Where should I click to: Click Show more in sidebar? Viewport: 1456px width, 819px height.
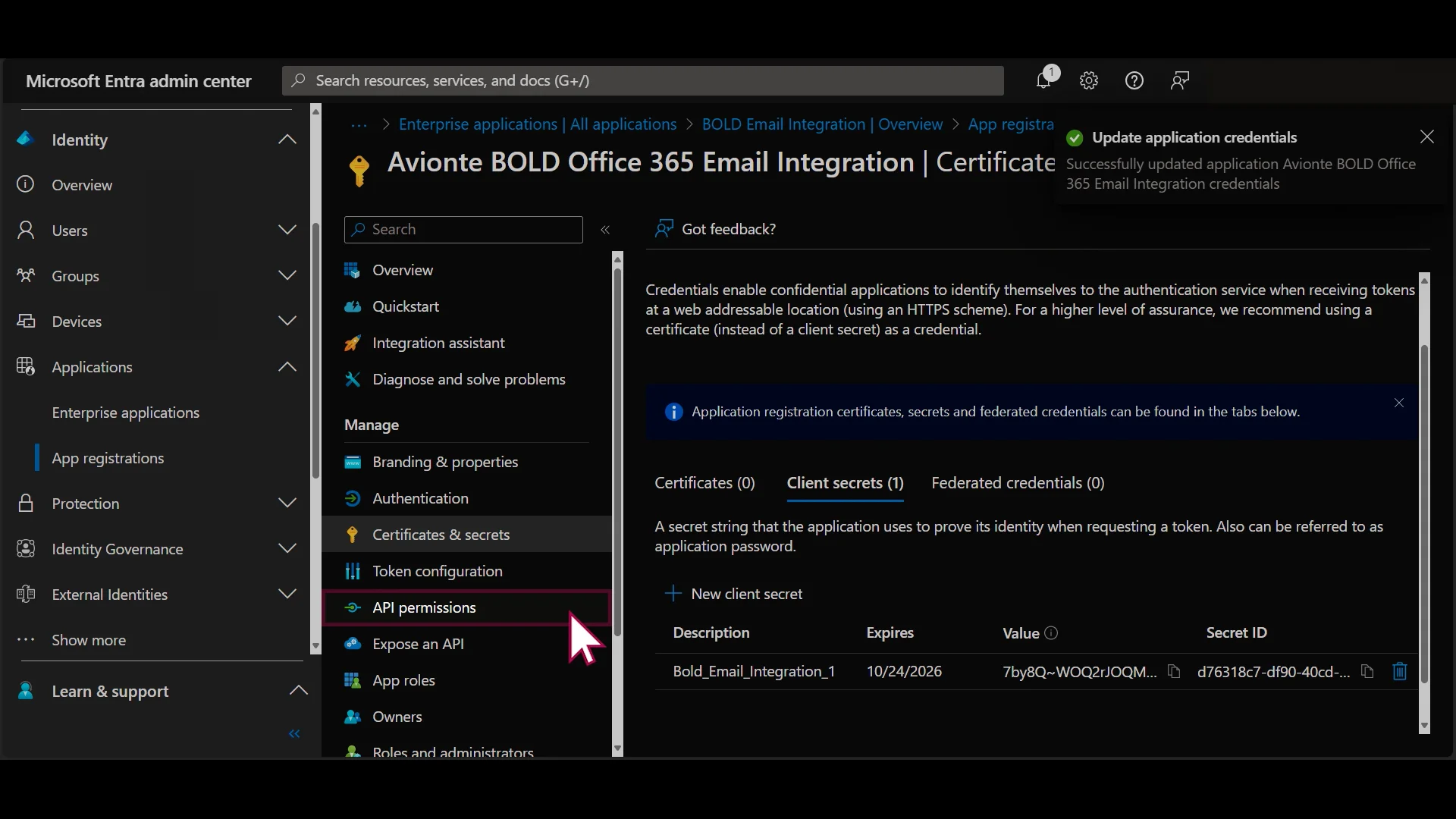click(89, 641)
